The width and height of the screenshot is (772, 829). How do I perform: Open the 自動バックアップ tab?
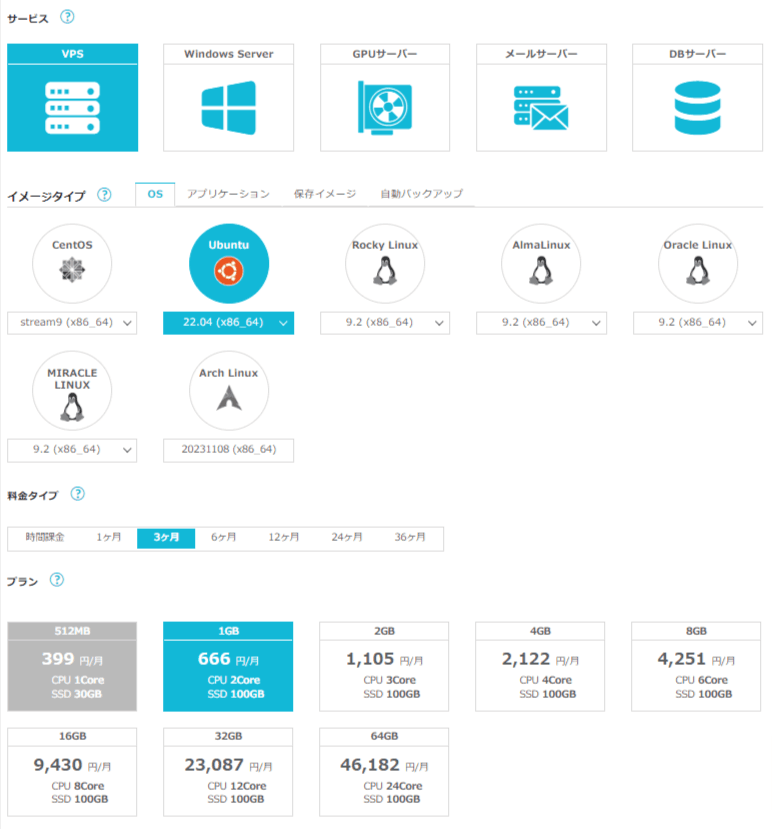click(x=421, y=194)
